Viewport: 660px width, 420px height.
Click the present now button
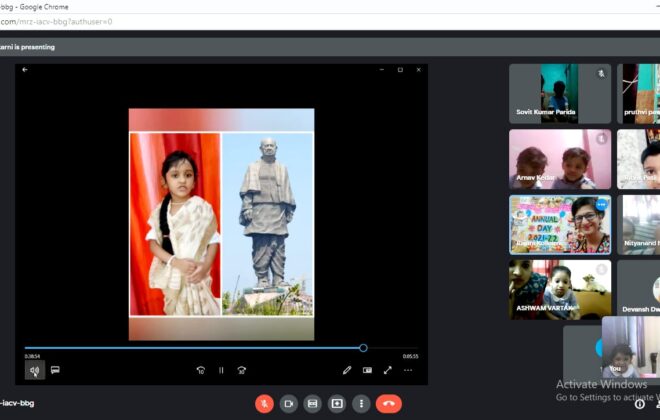coord(337,404)
